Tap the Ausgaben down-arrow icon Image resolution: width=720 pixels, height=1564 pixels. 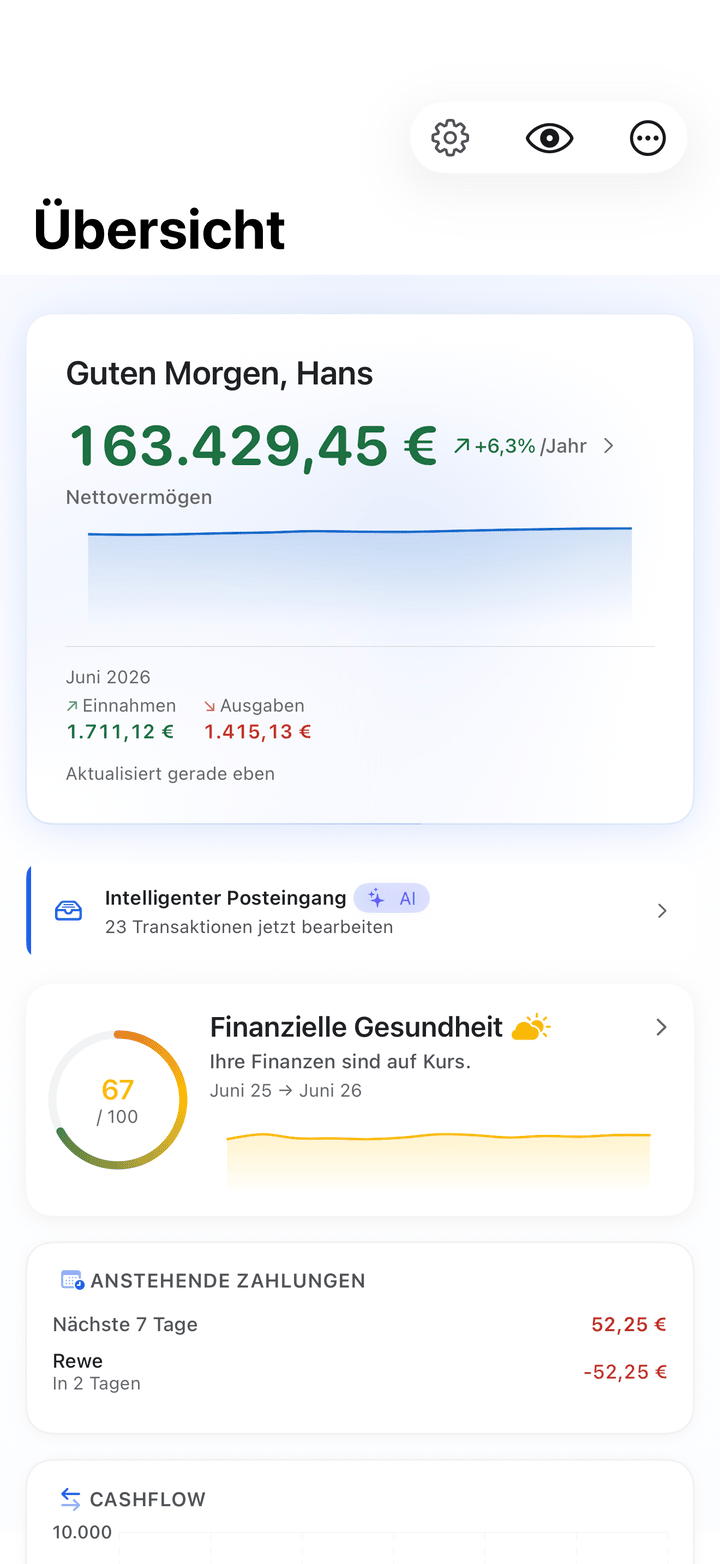pyautogui.click(x=210, y=706)
